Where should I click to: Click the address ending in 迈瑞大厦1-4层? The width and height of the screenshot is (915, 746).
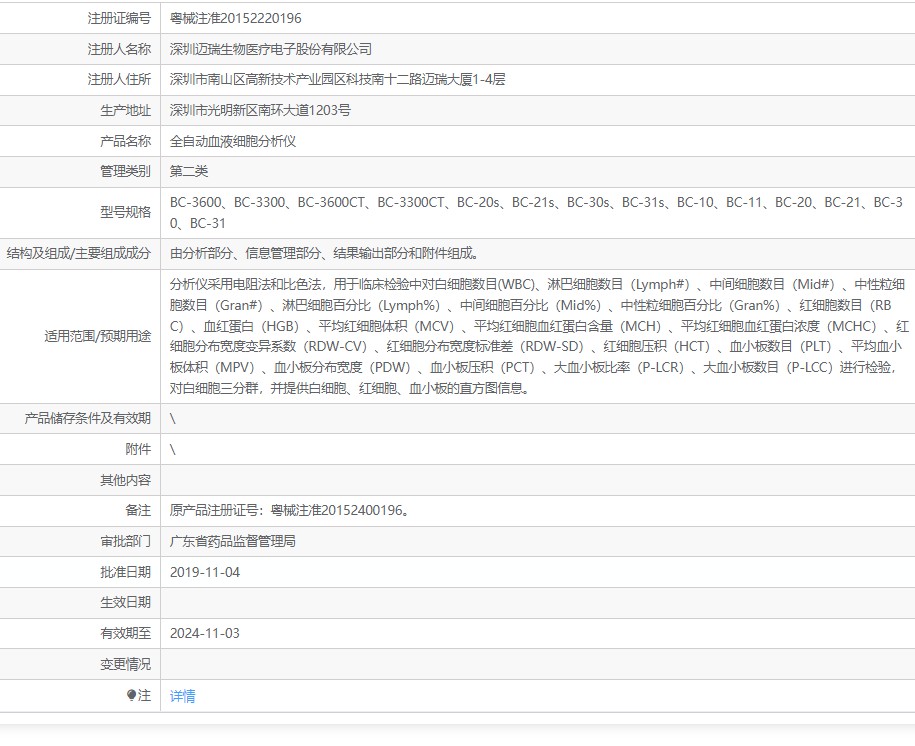tap(338, 79)
